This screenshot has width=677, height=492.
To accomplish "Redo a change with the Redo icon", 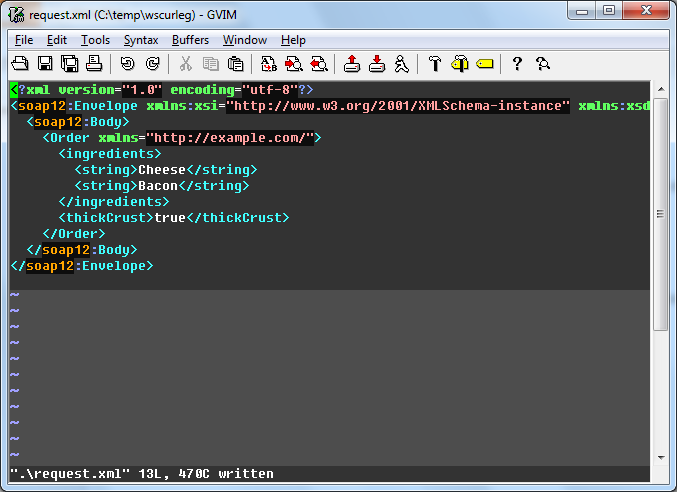I will 152,64.
